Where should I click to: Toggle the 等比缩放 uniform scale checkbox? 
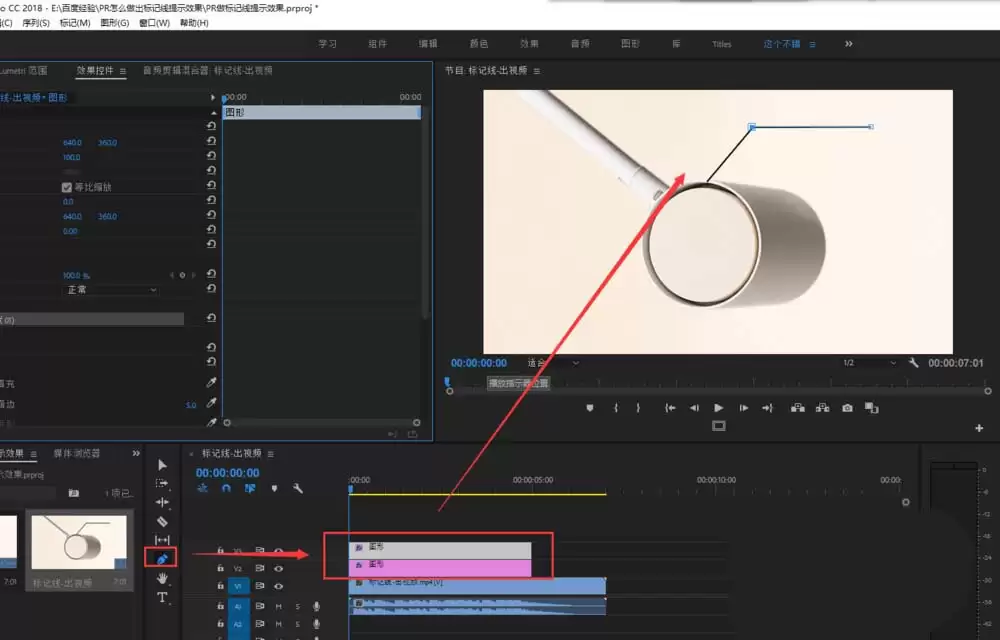tap(66, 187)
